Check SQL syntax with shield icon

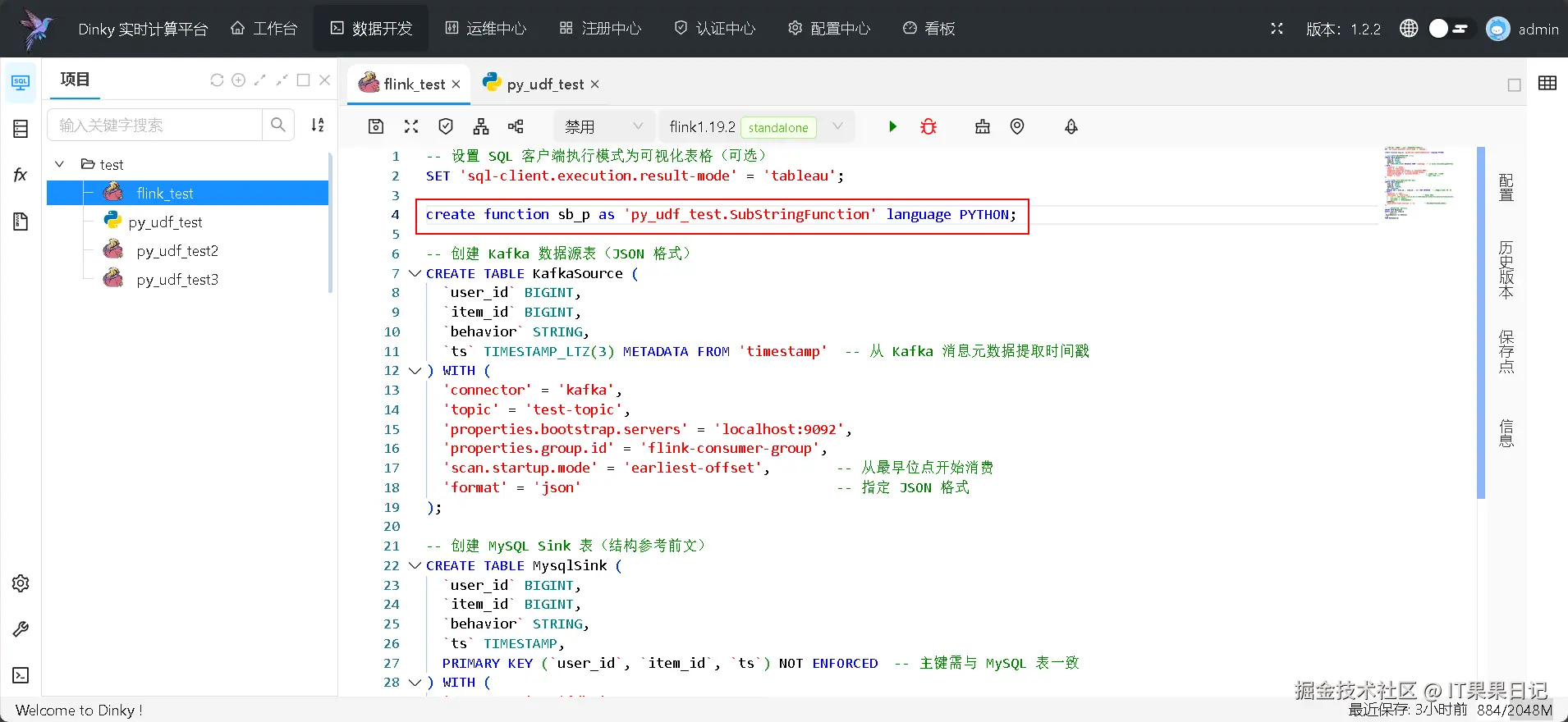(x=446, y=126)
